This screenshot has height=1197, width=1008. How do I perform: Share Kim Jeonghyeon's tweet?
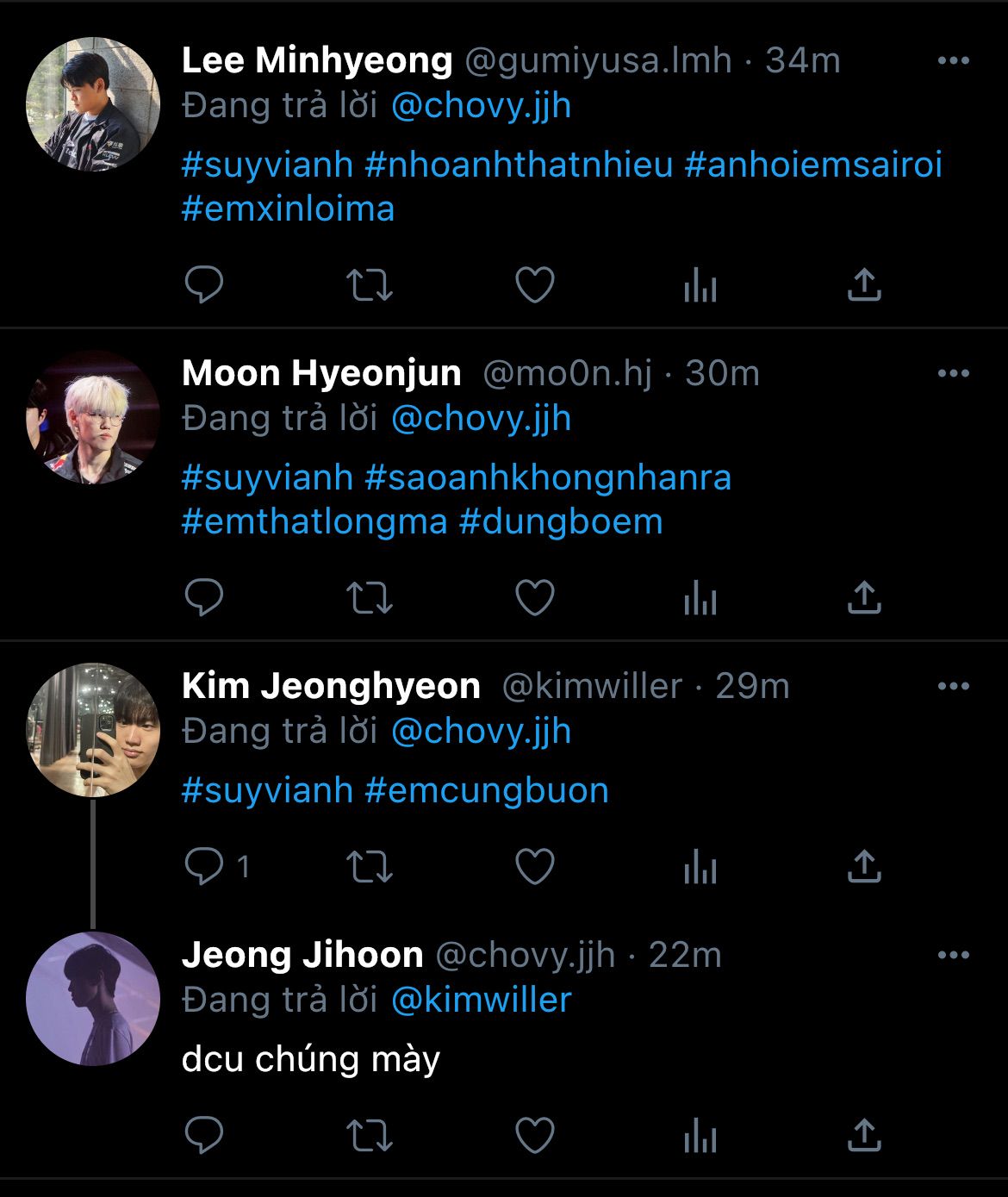click(x=864, y=867)
